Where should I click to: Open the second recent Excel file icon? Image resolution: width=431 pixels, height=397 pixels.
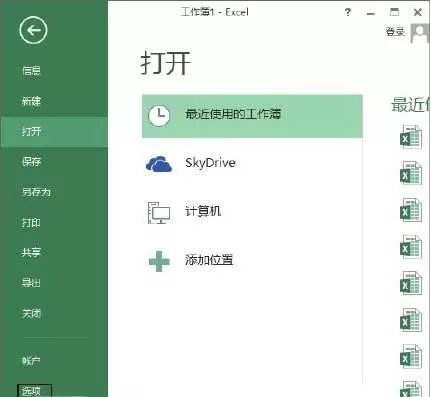click(x=411, y=174)
